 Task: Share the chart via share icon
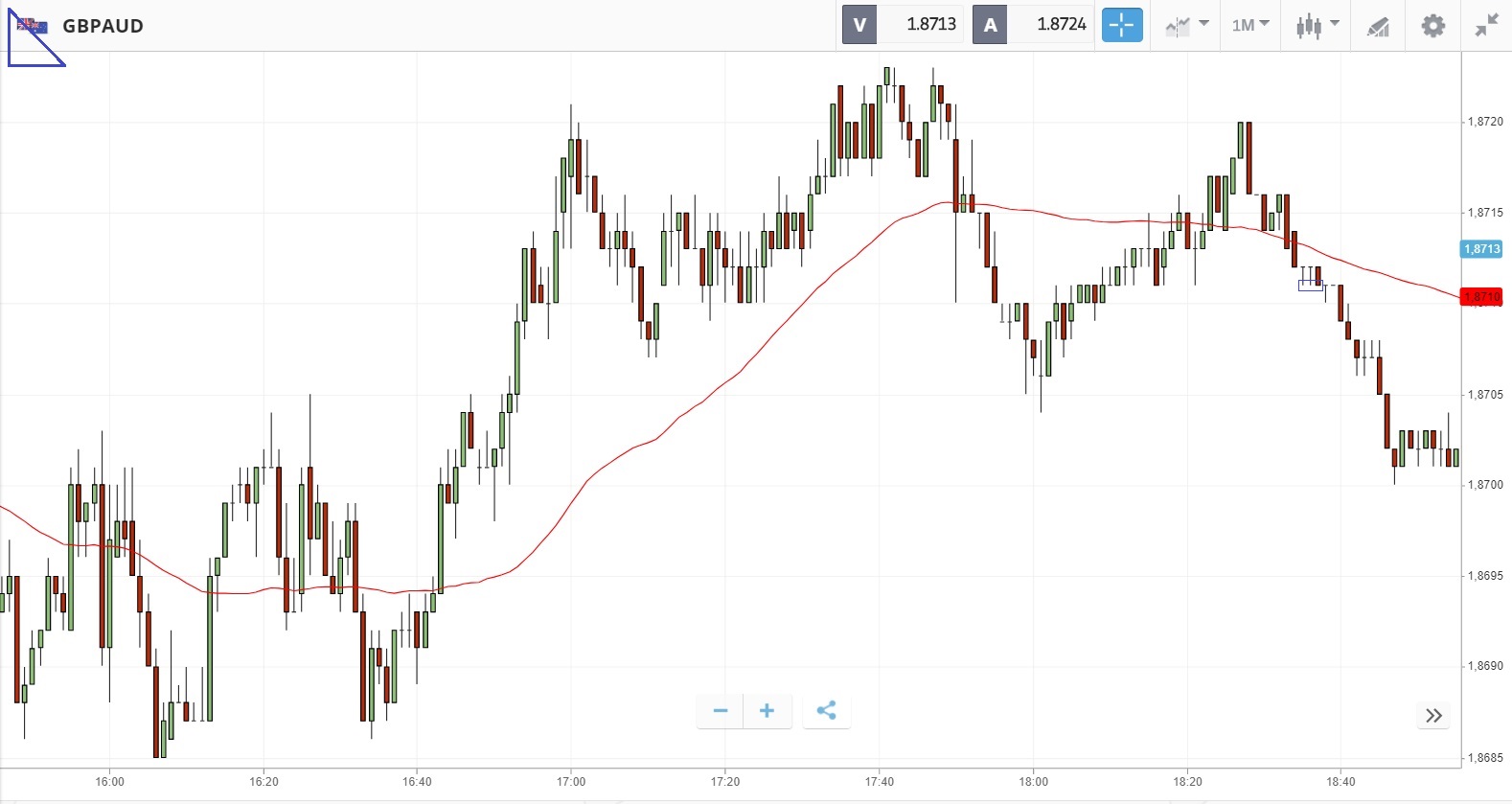pos(826,711)
